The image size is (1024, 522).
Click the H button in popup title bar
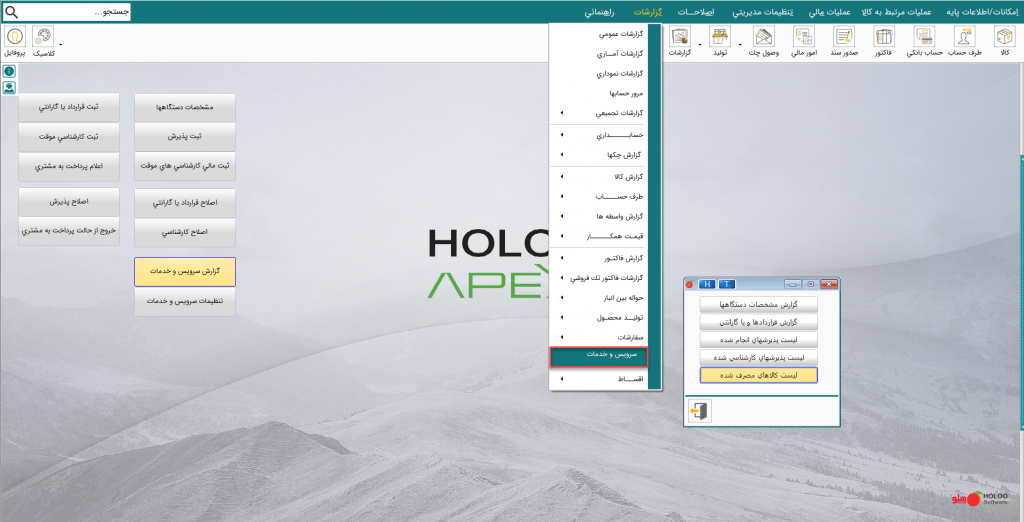707,284
